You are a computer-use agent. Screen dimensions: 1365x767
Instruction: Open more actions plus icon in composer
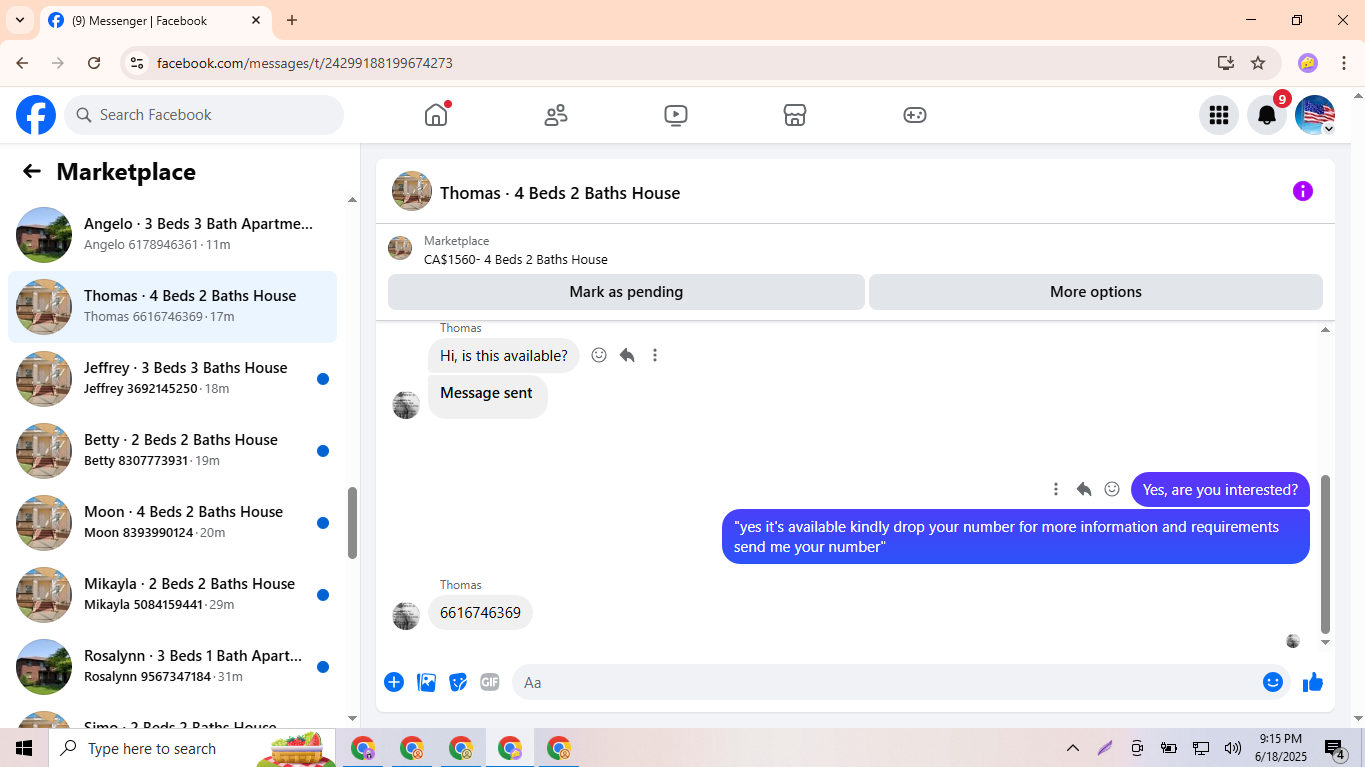click(x=394, y=682)
